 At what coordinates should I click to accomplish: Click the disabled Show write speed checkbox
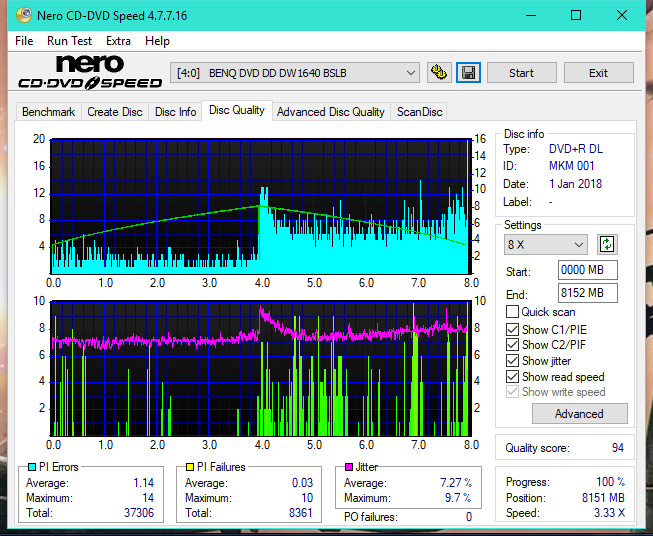coord(512,392)
